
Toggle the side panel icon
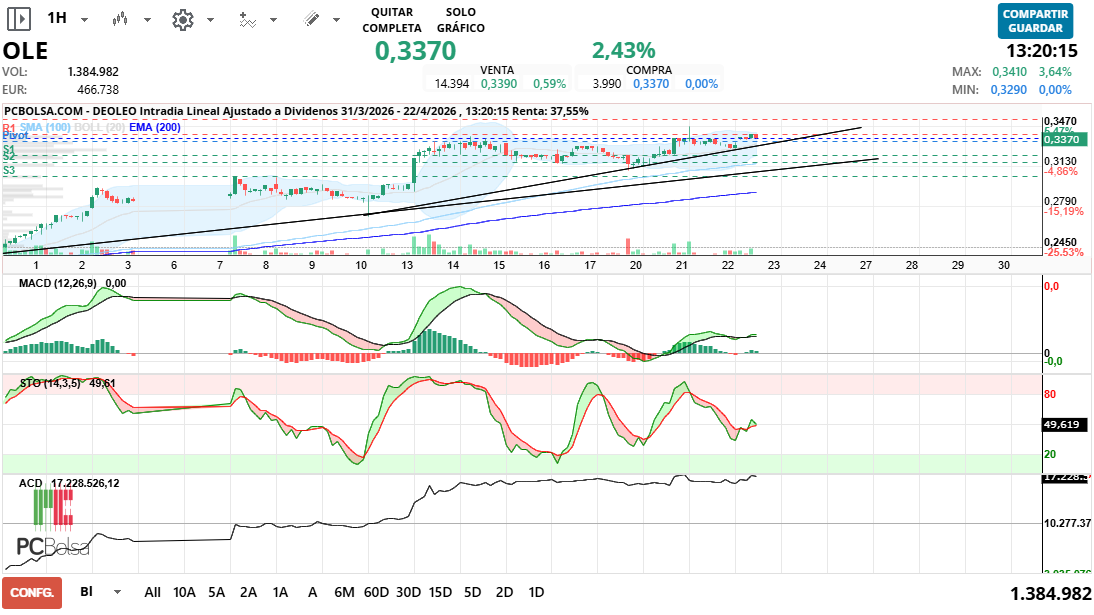[x=19, y=19]
